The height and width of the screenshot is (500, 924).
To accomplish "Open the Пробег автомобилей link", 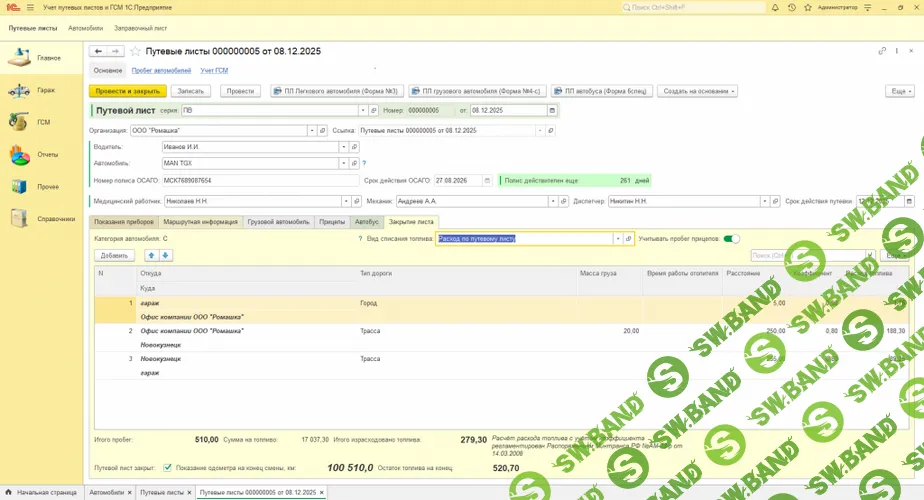I will click(161, 70).
